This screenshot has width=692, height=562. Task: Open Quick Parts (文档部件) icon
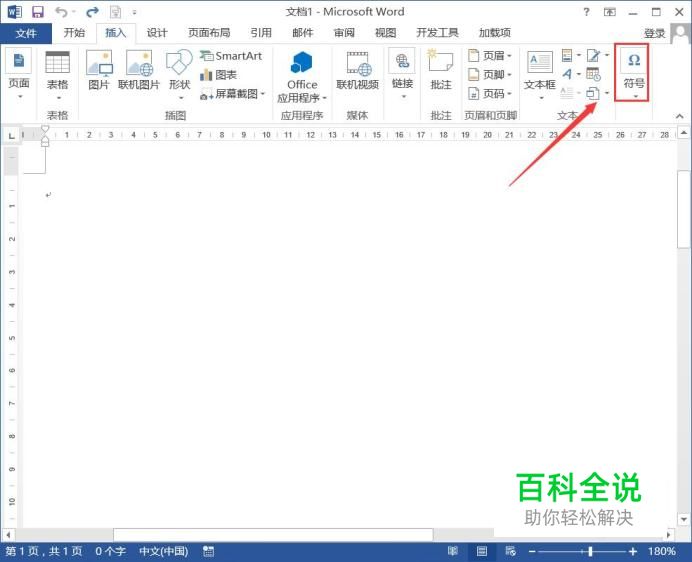tap(567, 56)
